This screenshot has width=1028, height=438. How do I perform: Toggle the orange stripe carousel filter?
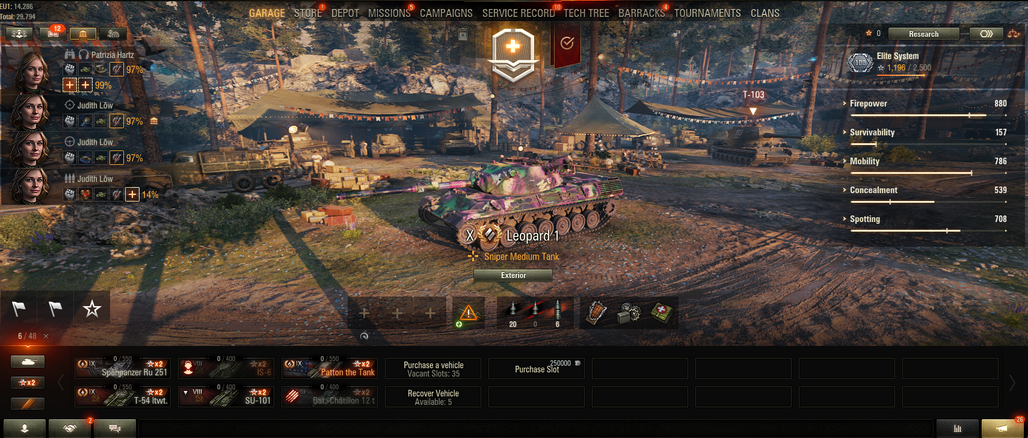pyautogui.click(x=28, y=403)
